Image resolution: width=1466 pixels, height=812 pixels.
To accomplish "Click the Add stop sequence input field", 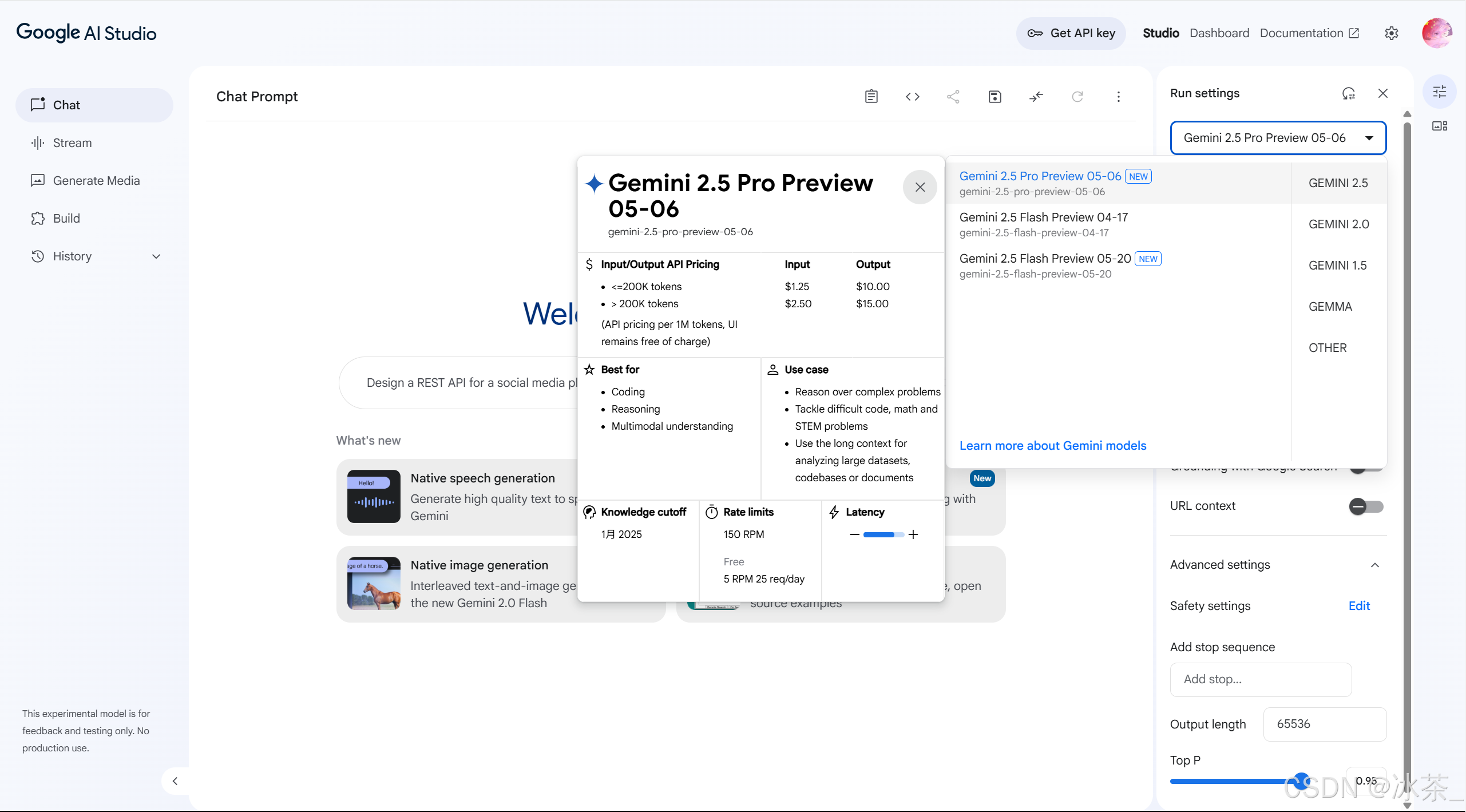I will pyautogui.click(x=1261, y=680).
